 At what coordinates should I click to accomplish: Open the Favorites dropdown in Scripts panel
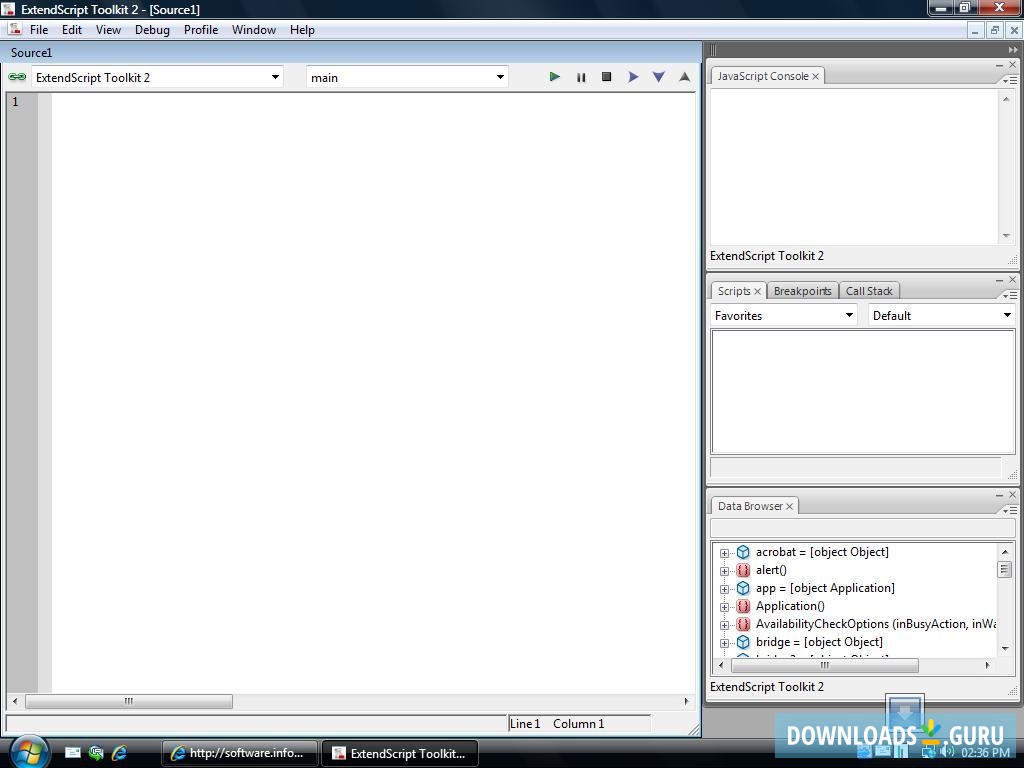784,315
